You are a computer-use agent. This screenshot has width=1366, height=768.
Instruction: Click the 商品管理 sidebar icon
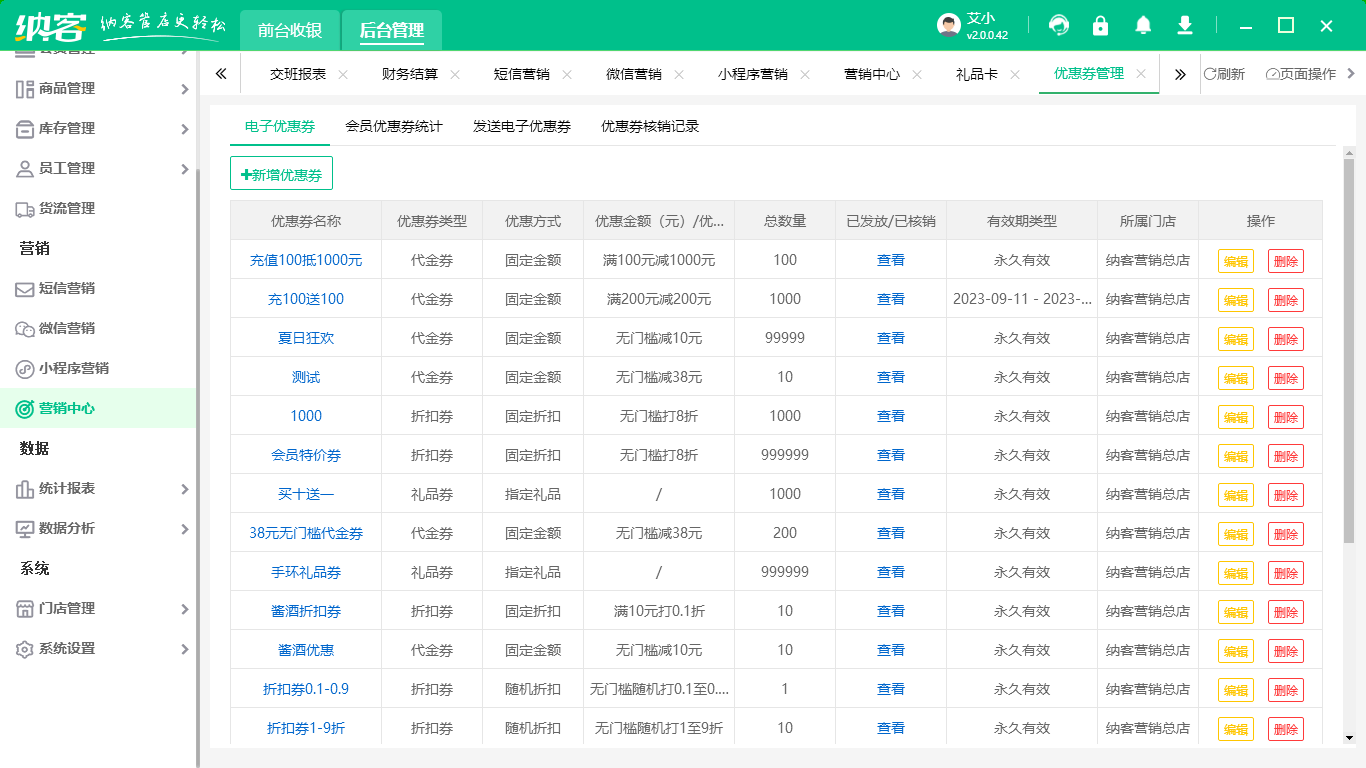(x=25, y=89)
